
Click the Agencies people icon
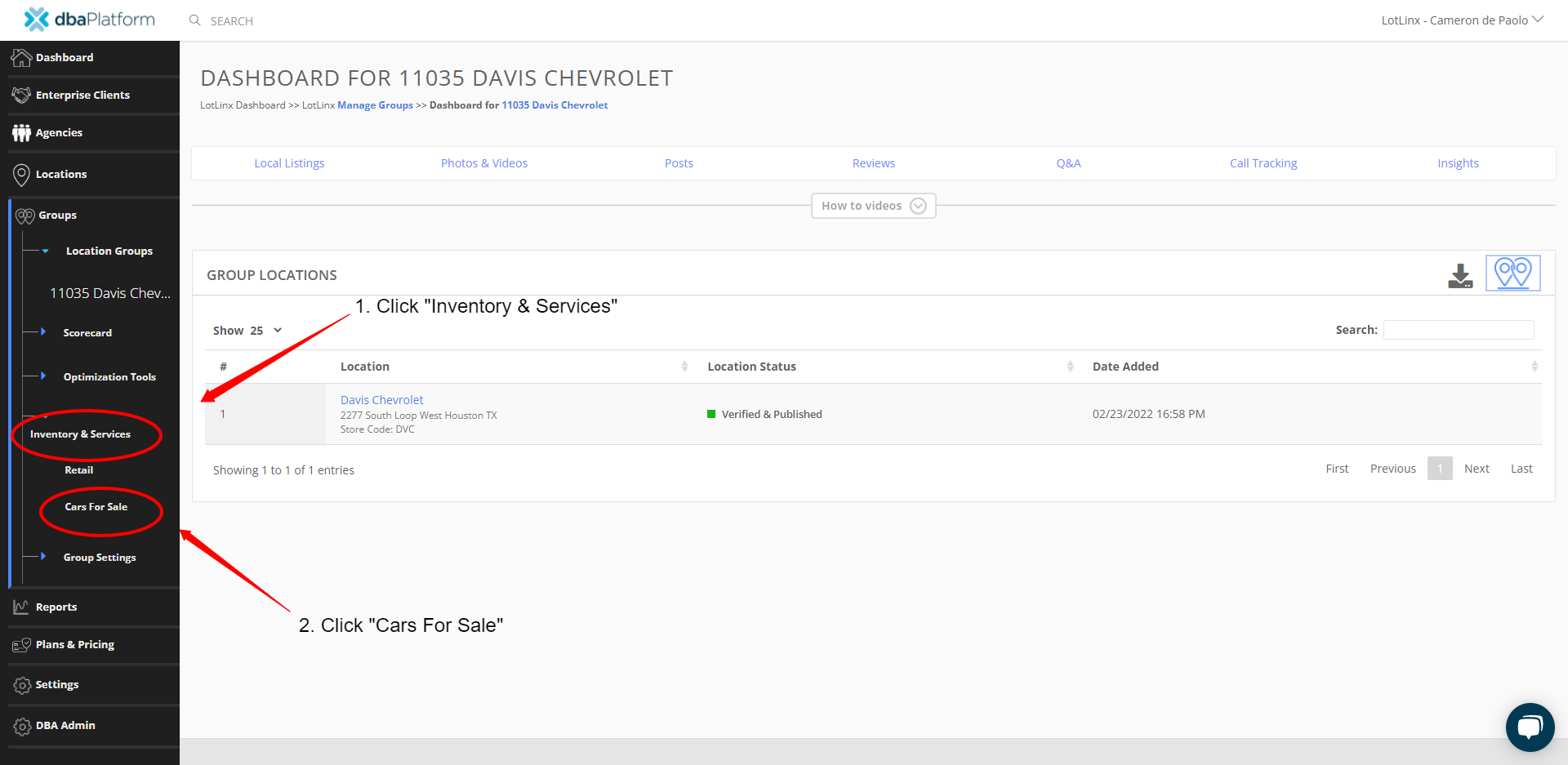coord(21,132)
